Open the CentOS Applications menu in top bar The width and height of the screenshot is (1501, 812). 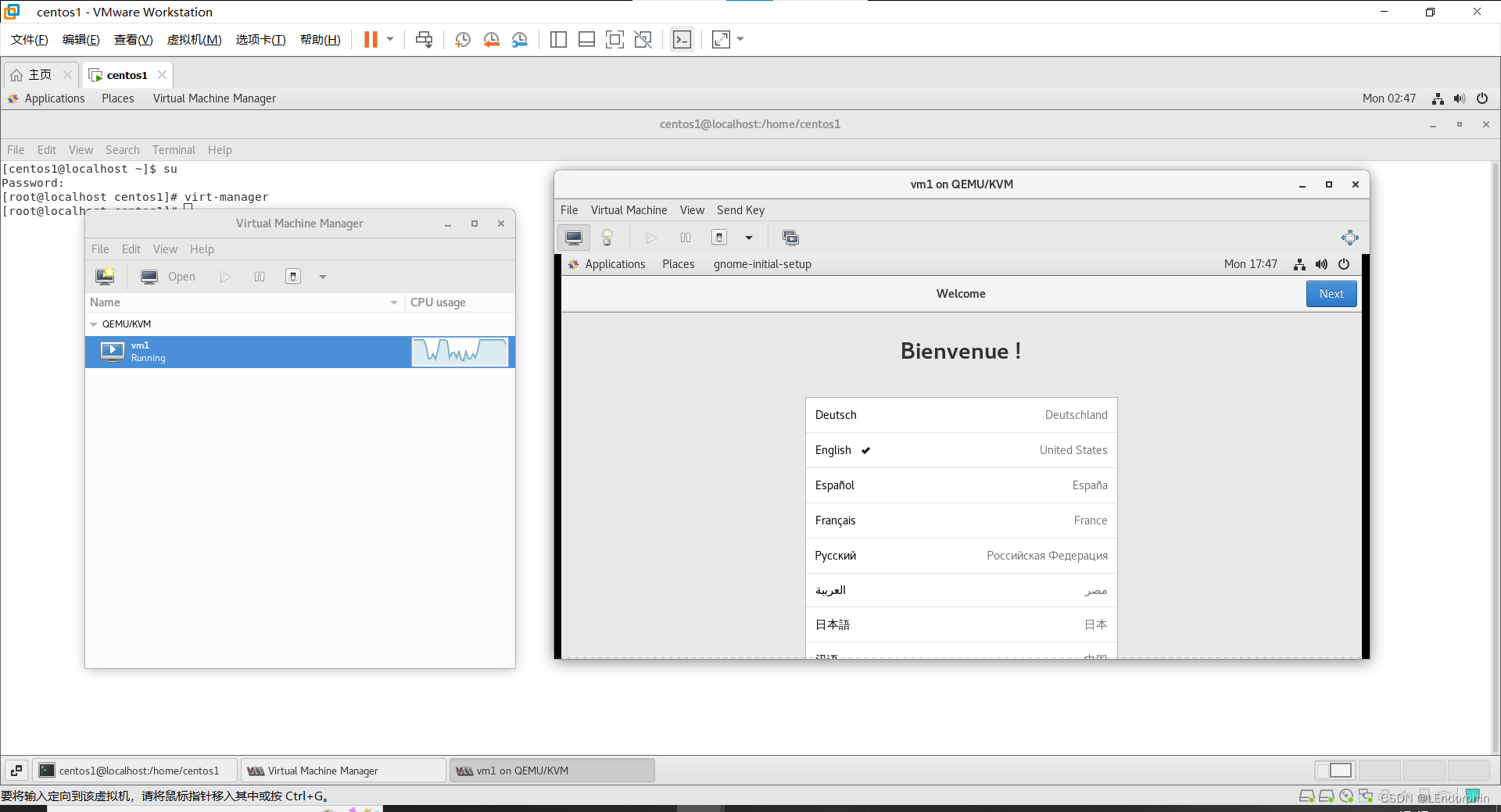click(54, 98)
